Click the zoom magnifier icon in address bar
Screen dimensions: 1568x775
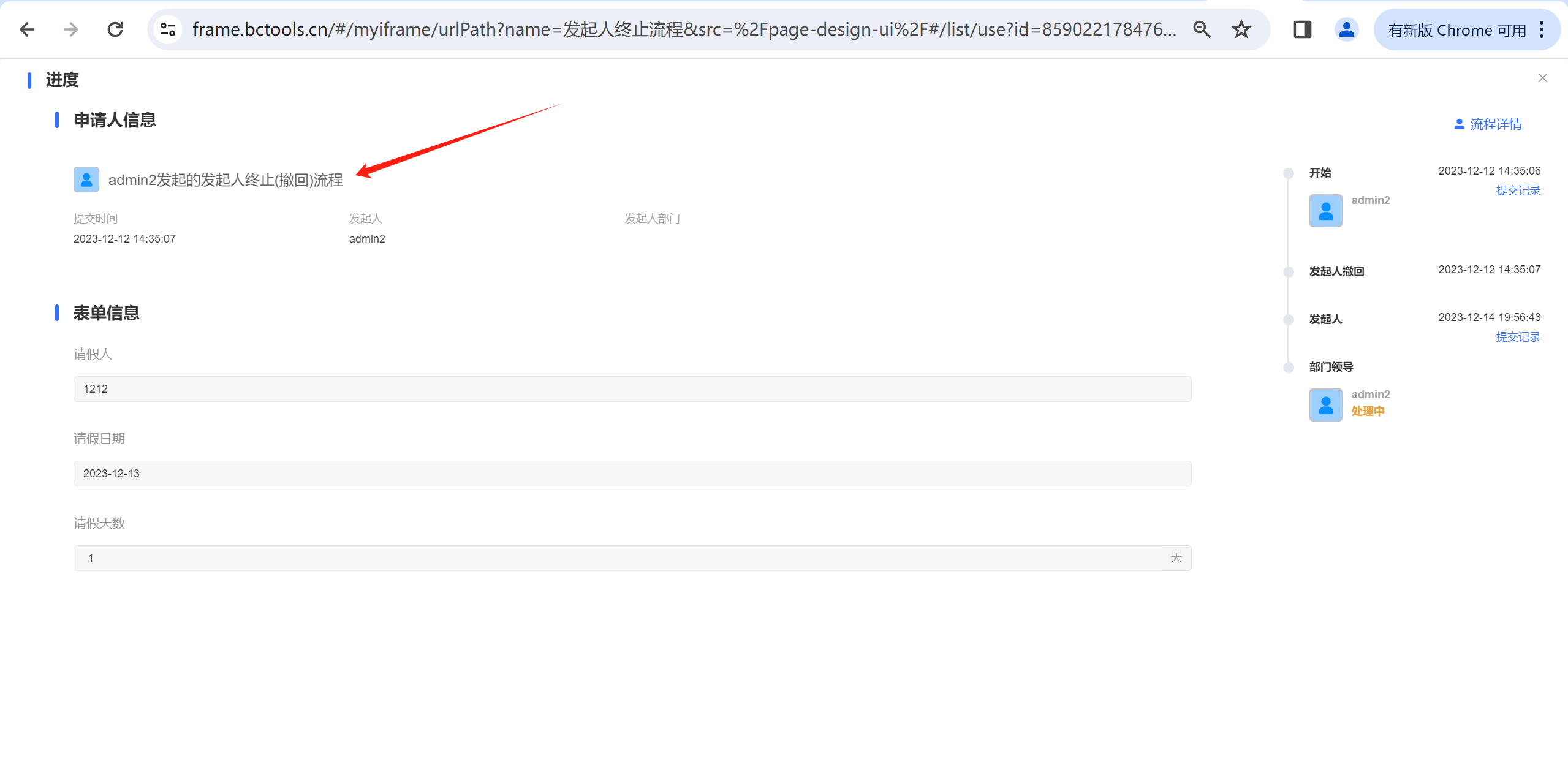tap(1202, 29)
